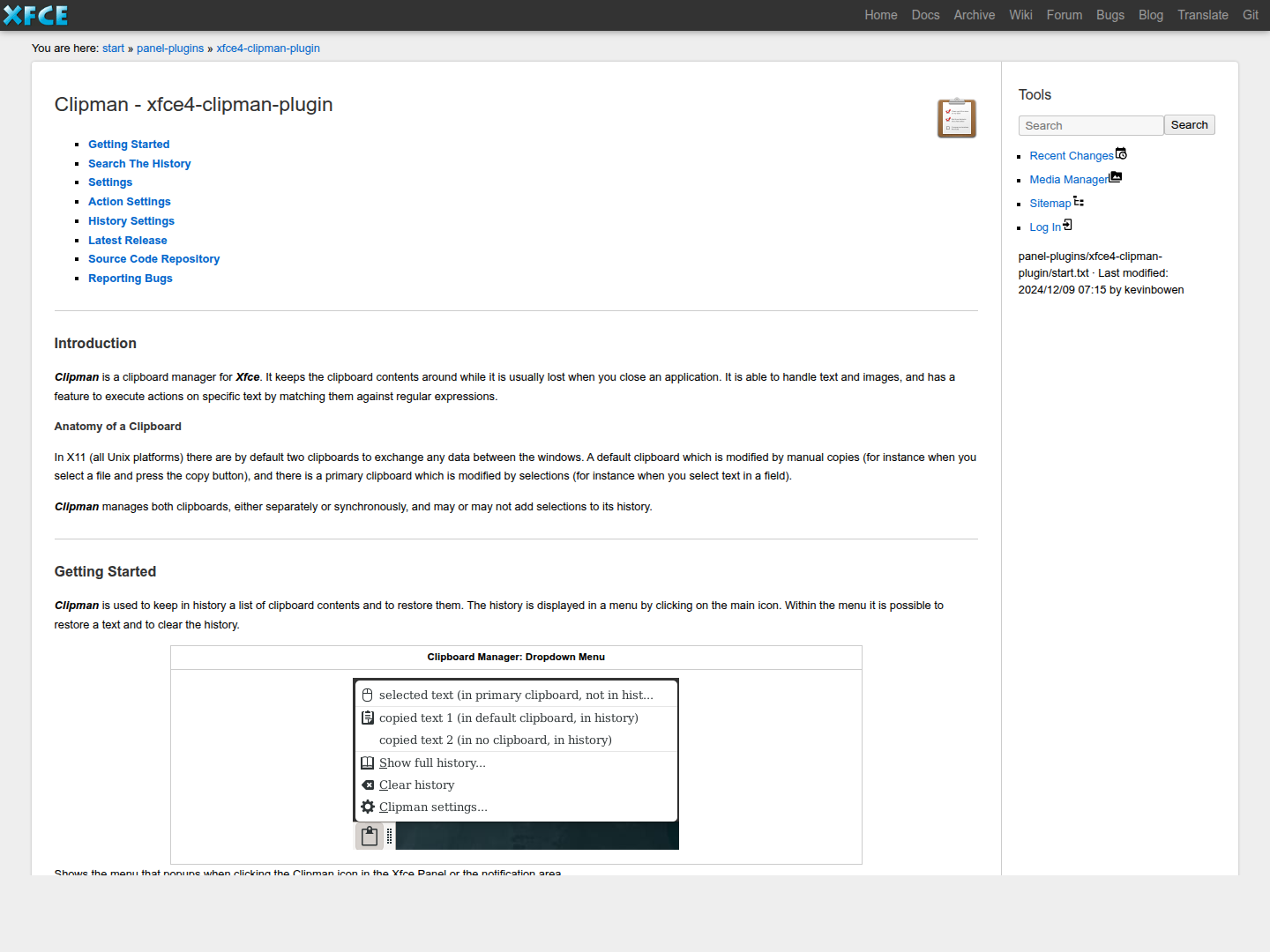Click the 'Introduction' section heading
Image resolution: width=1270 pixels, height=952 pixels.
pyautogui.click(x=95, y=344)
